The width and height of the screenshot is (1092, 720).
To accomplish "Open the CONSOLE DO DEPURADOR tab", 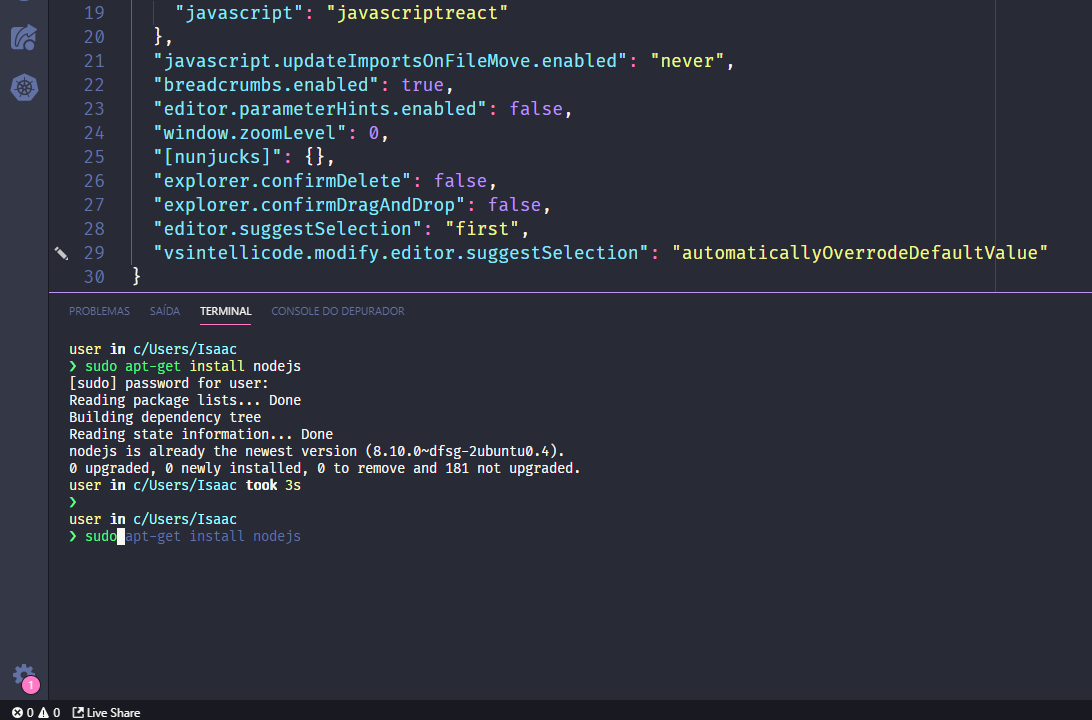I will coord(338,311).
